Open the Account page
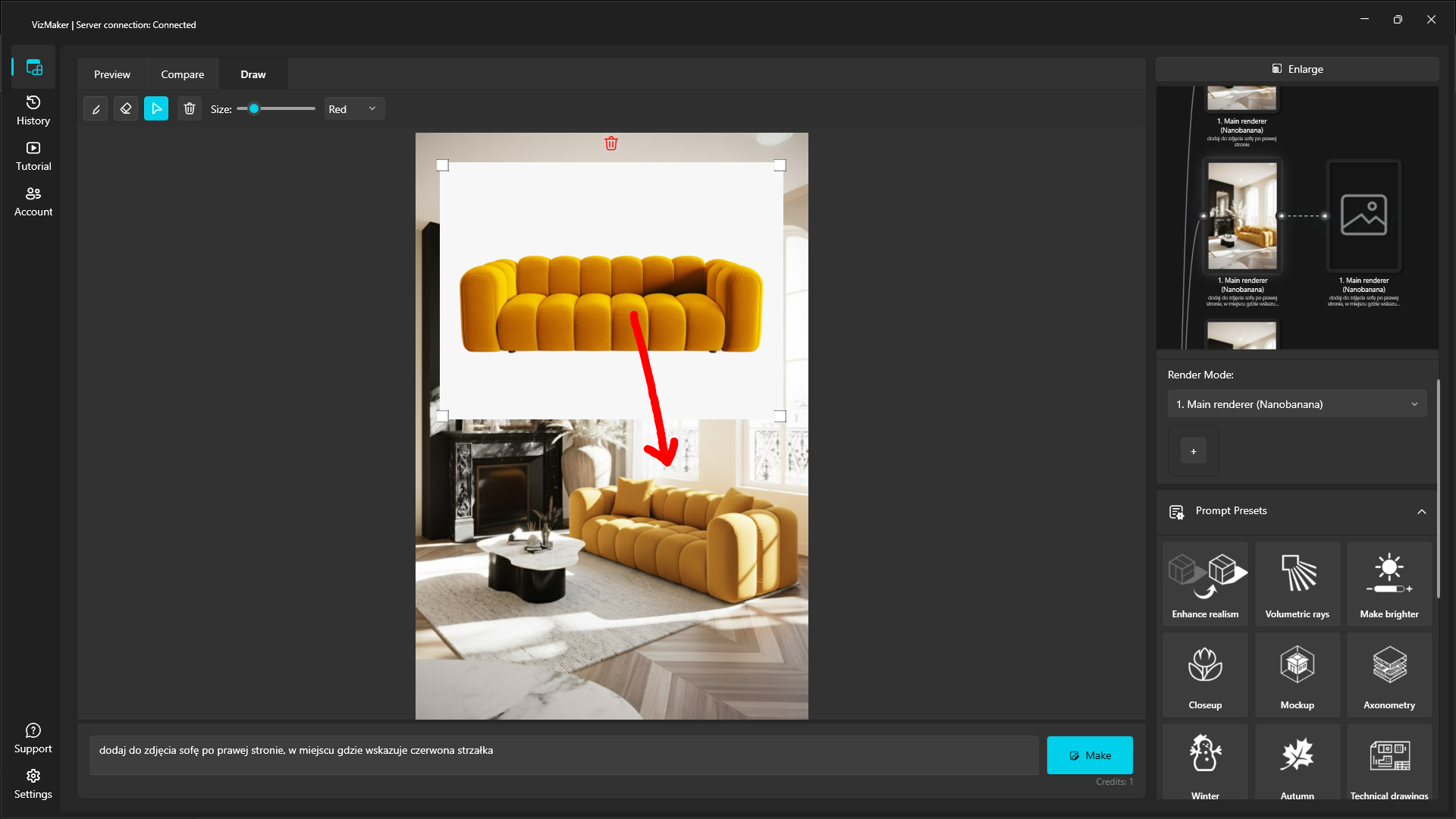This screenshot has height=819, width=1456. (33, 200)
